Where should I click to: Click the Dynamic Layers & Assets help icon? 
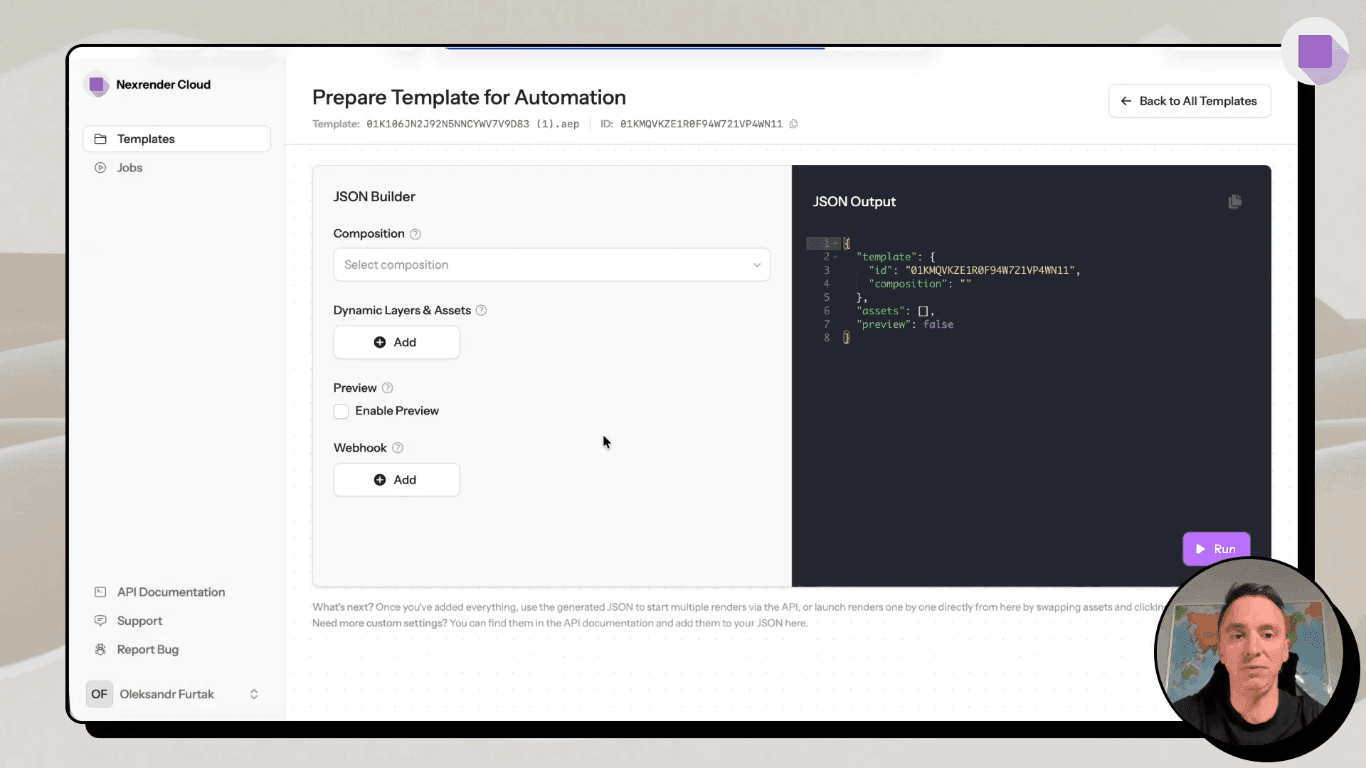click(x=481, y=311)
